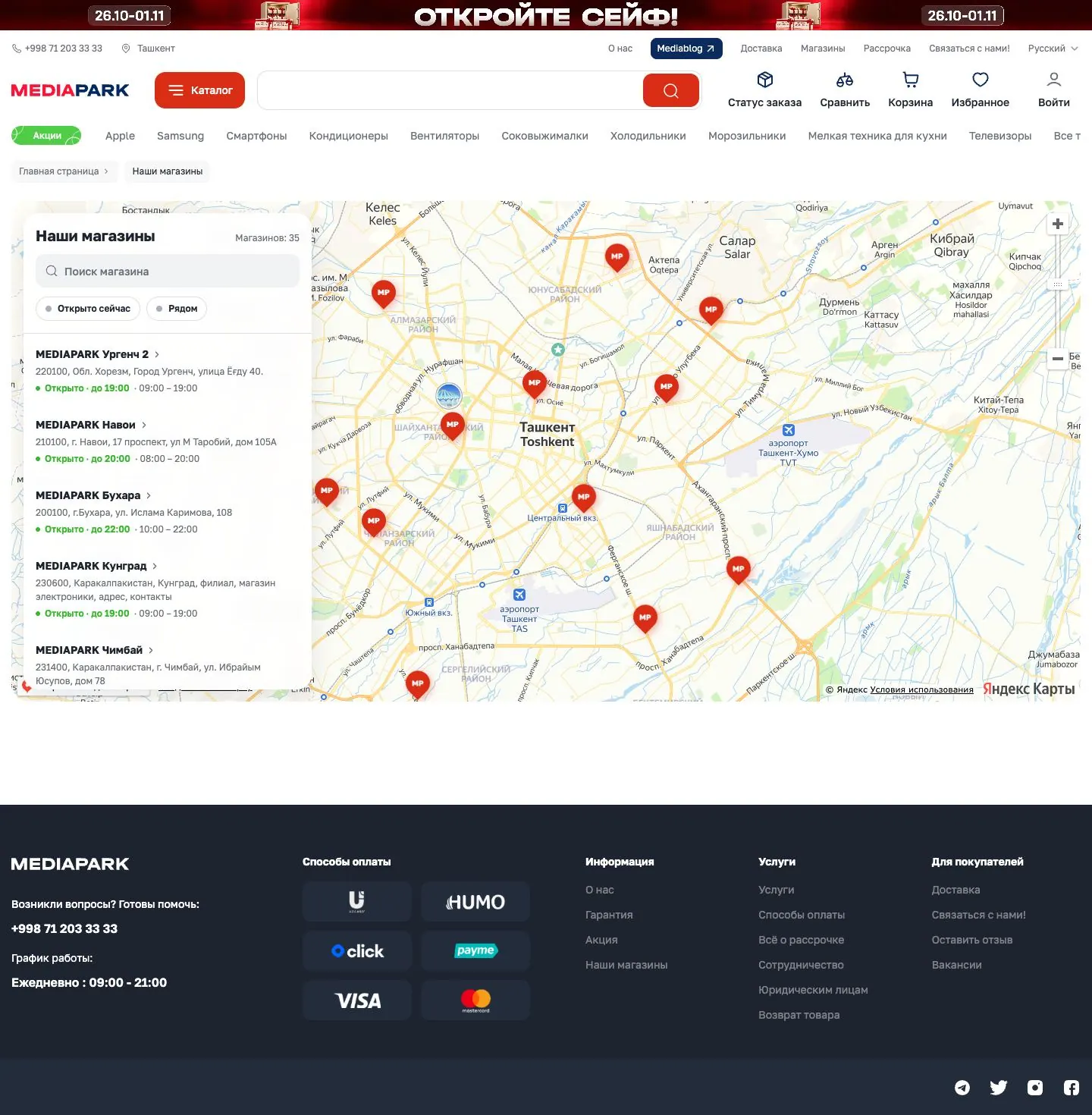Click the map zoom slider handle
Viewport: 1092px width, 1115px height.
(1058, 284)
